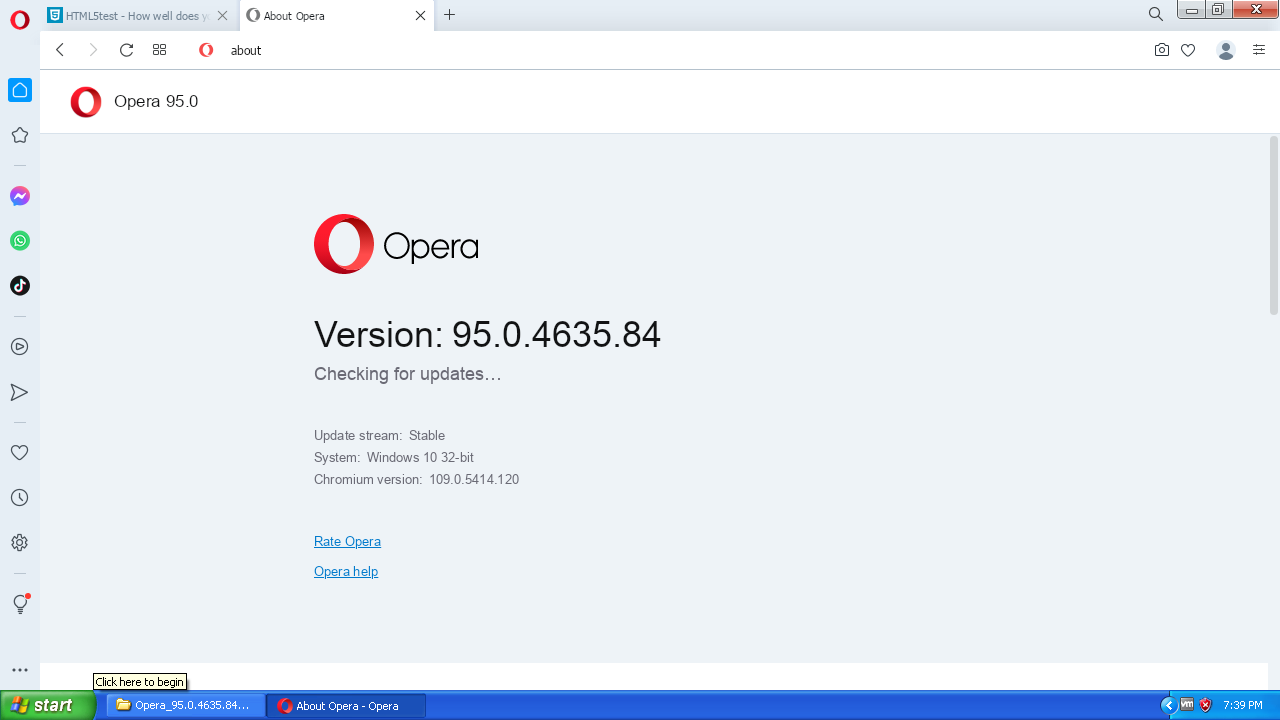Select the About Opera taskbar button
1280x720 pixels.
click(346, 705)
